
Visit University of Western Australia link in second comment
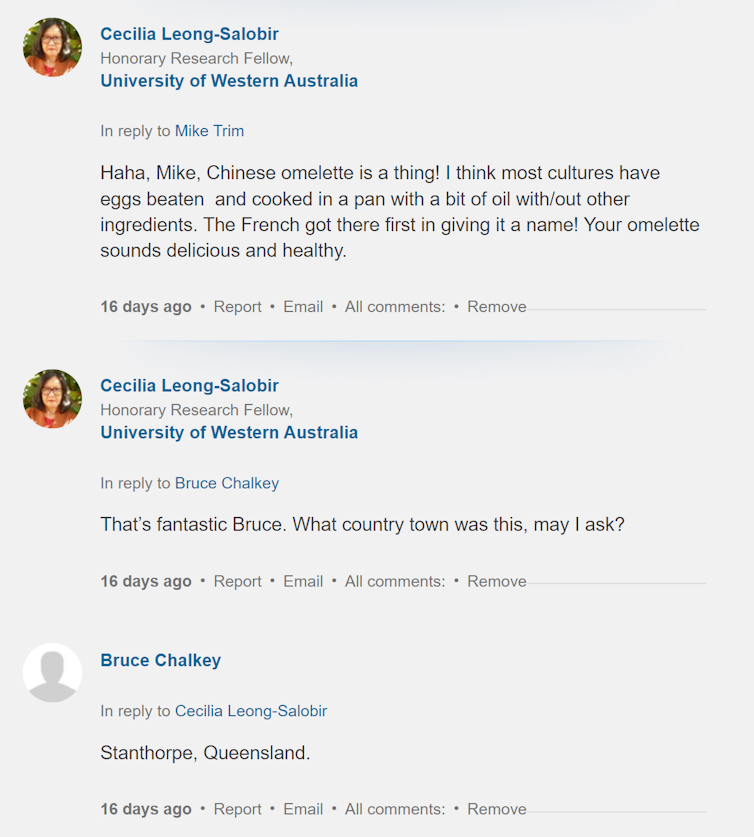click(229, 432)
